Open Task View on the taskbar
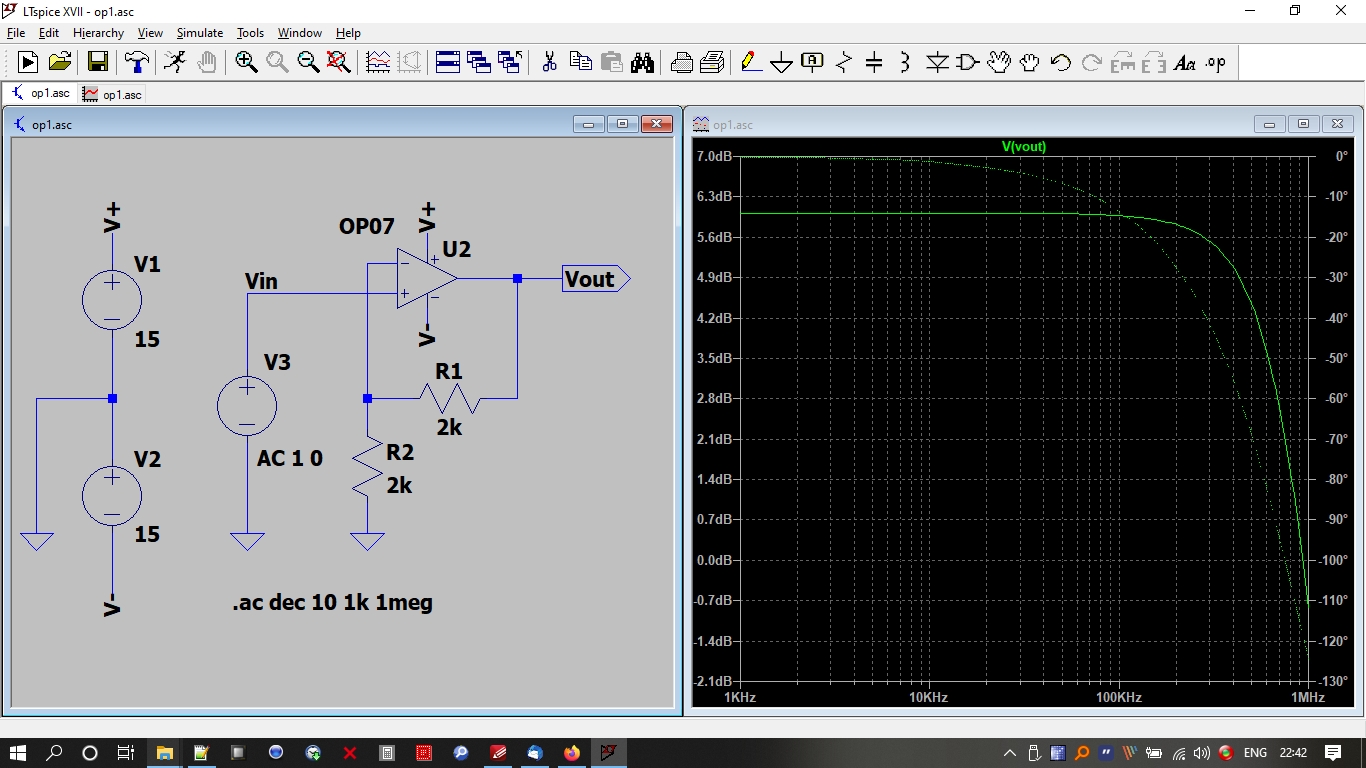Image resolution: width=1366 pixels, height=768 pixels. (x=126, y=753)
